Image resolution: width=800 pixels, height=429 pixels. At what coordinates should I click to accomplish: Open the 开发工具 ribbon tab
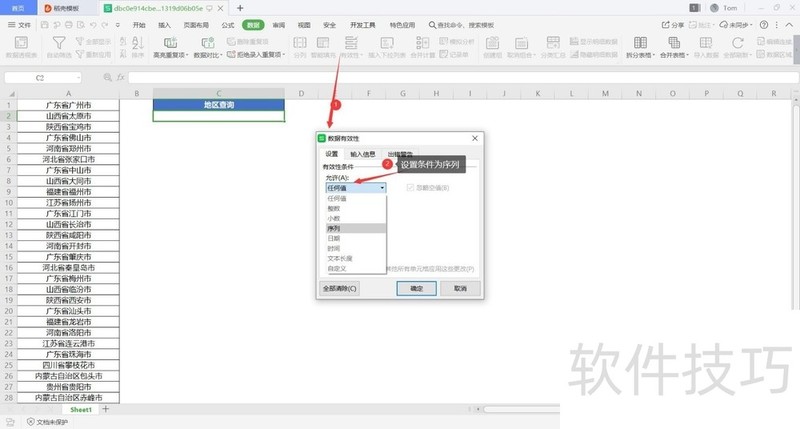pyautogui.click(x=363, y=24)
